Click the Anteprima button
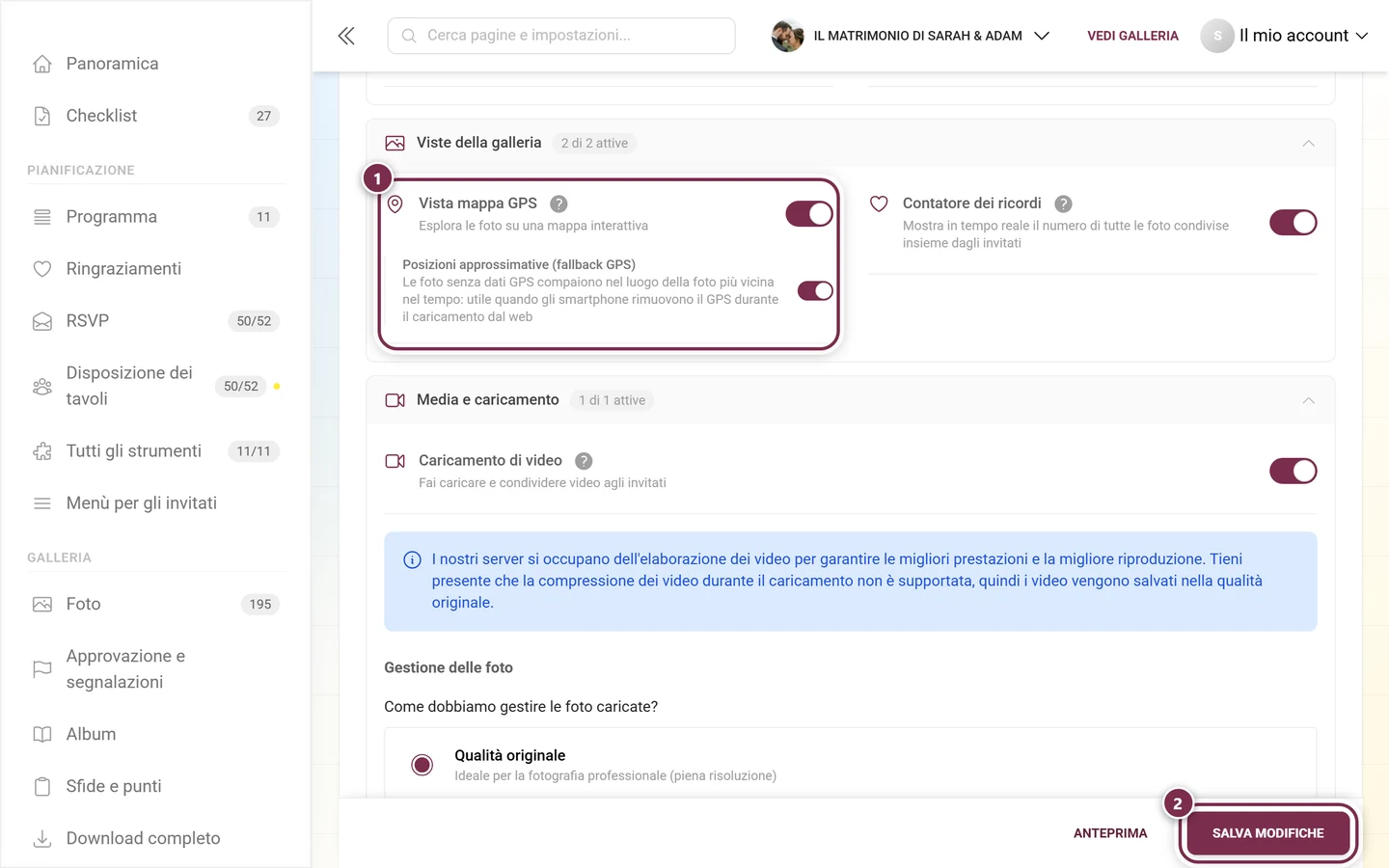1389x868 pixels. (x=1110, y=833)
